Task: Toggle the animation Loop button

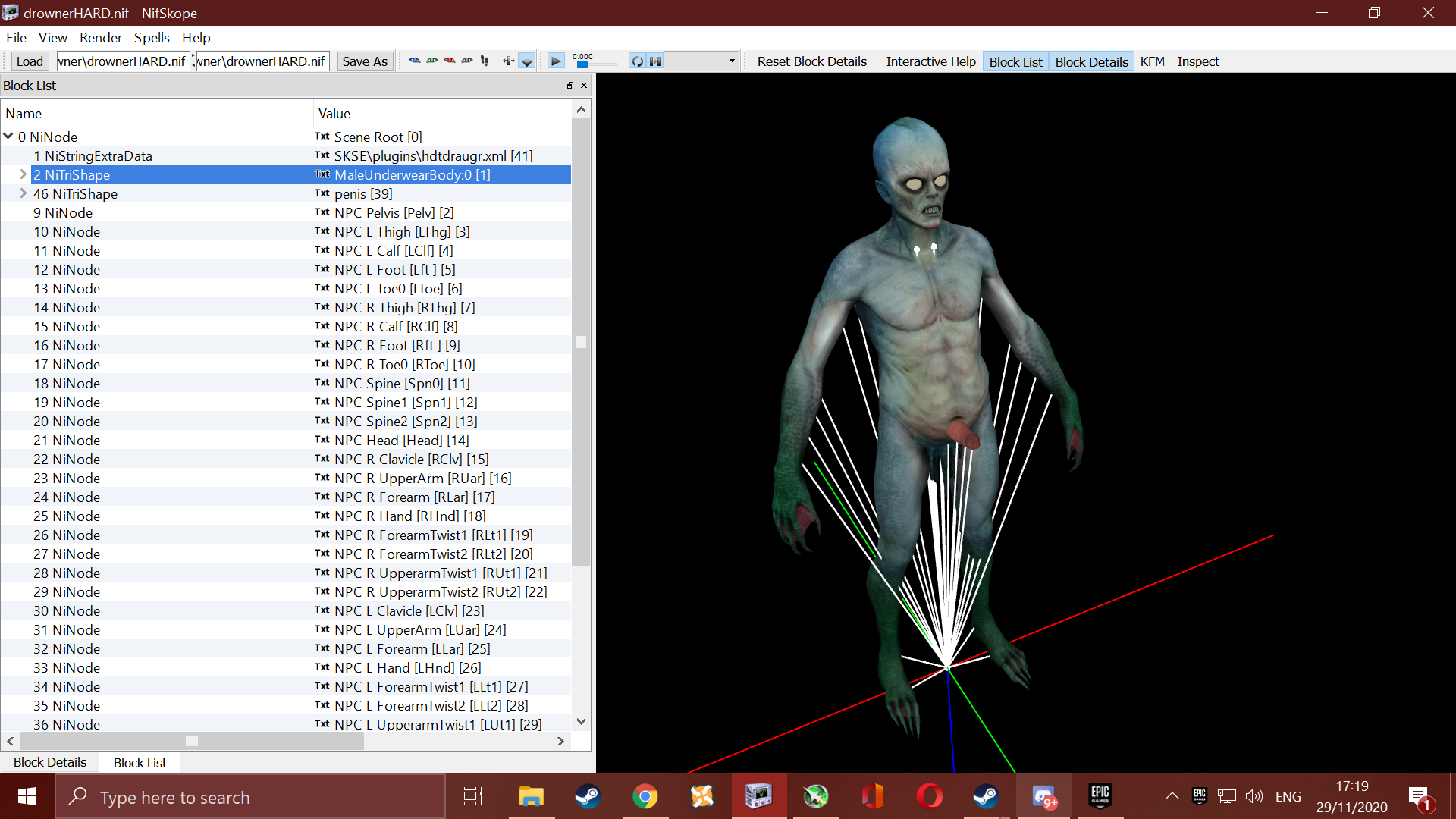Action: point(637,61)
